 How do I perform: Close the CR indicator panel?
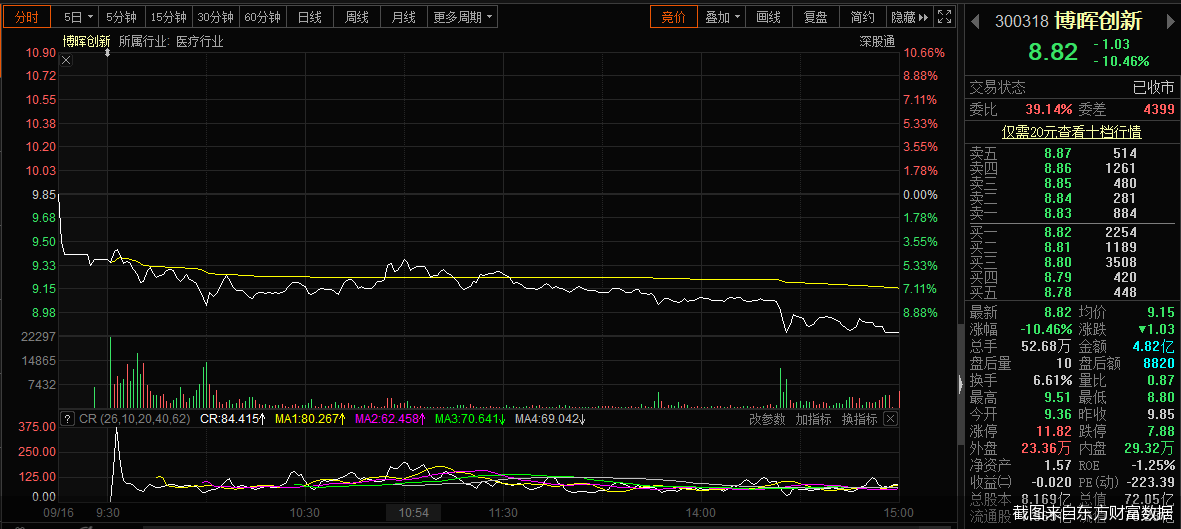pos(890,419)
